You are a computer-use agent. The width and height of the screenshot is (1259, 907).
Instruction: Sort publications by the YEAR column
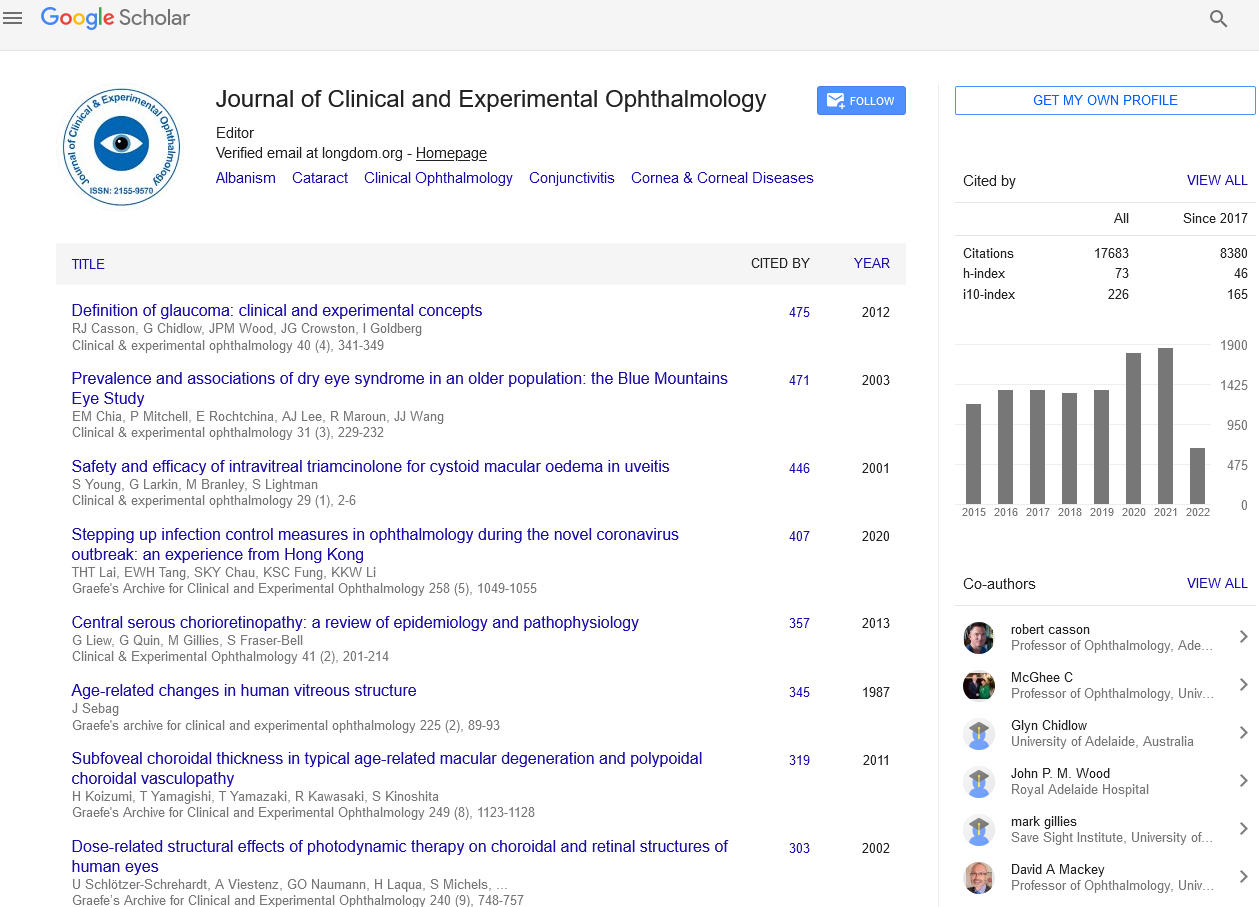[871, 264]
